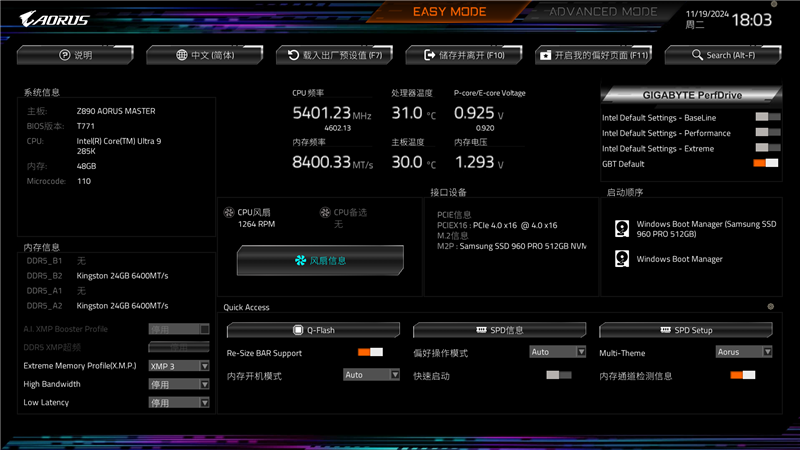Viewport: 800px width, 450px height.
Task: Click the CPU fan 1264 RPM reading
Action: [x=256, y=224]
